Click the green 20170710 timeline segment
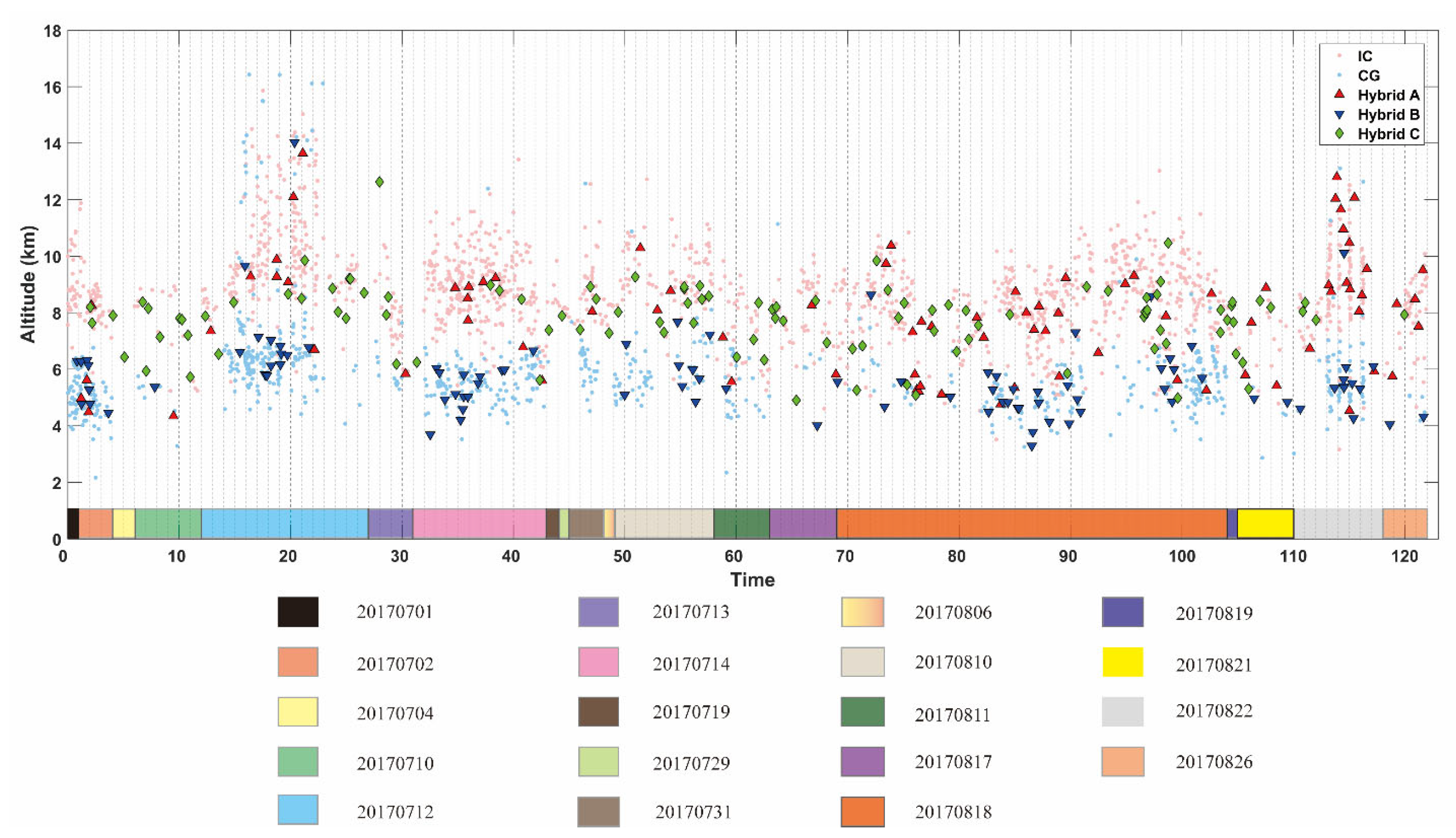This screenshot has height=838, width=1456. tap(168, 524)
